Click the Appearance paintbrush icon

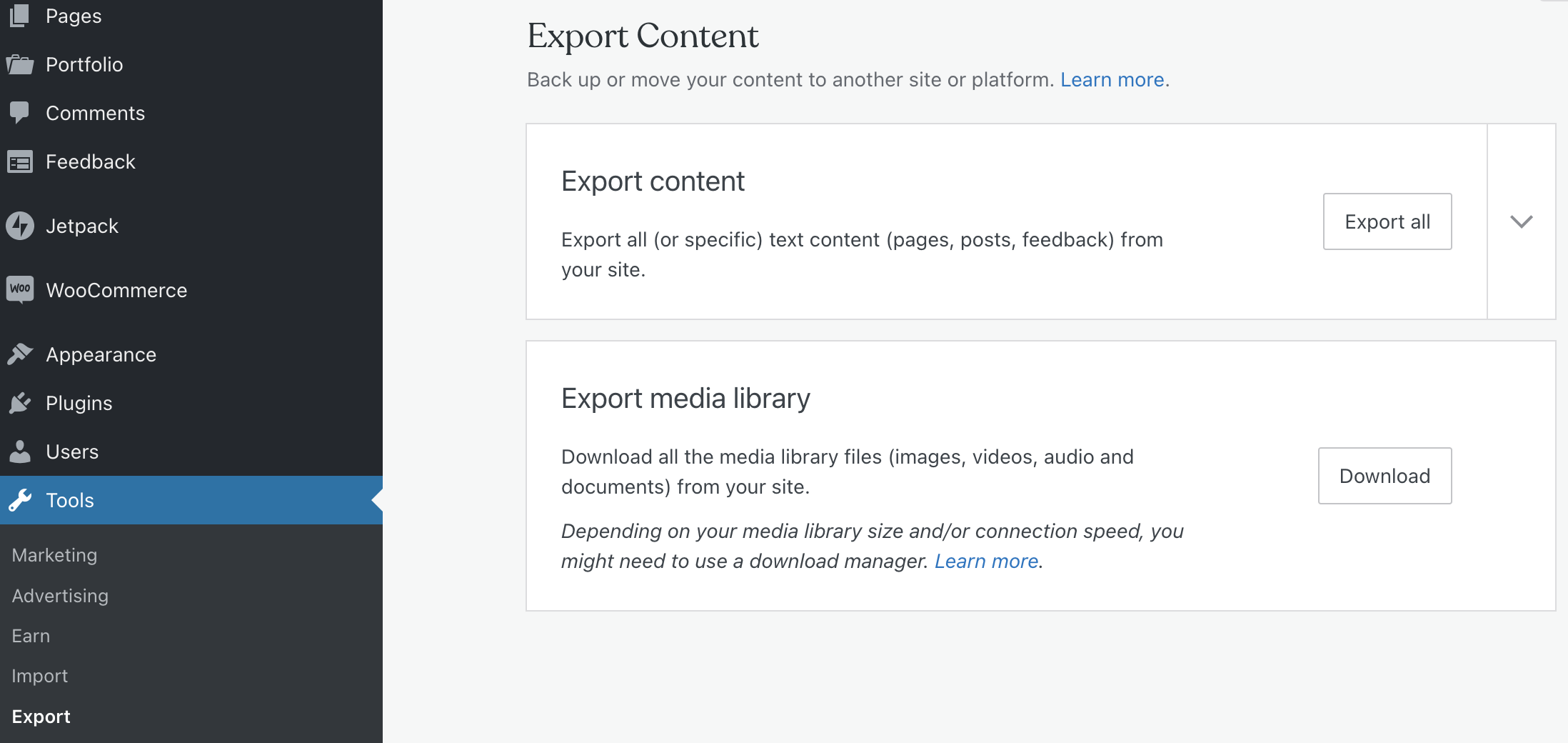click(x=20, y=354)
